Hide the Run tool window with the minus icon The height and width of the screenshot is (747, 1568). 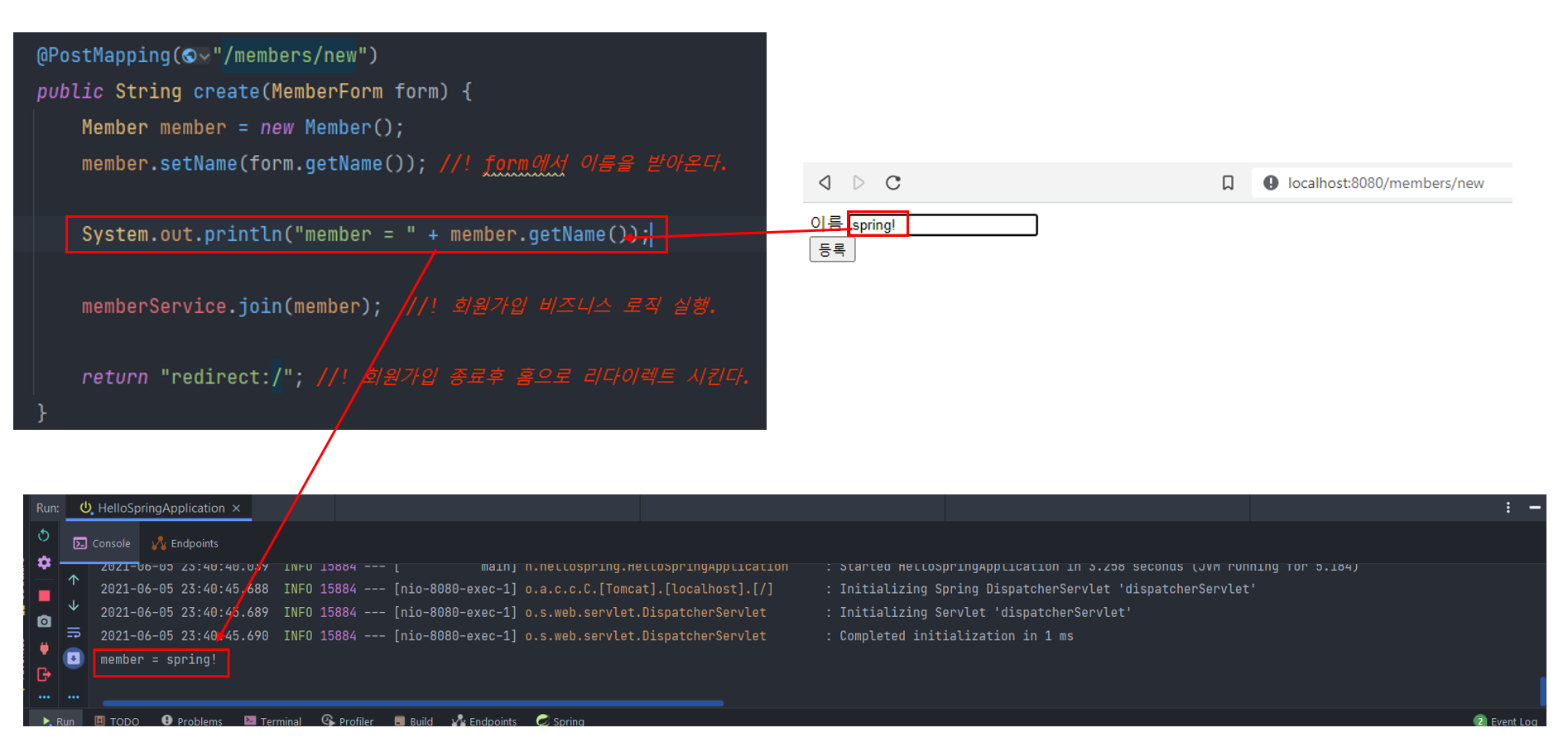click(x=1535, y=508)
